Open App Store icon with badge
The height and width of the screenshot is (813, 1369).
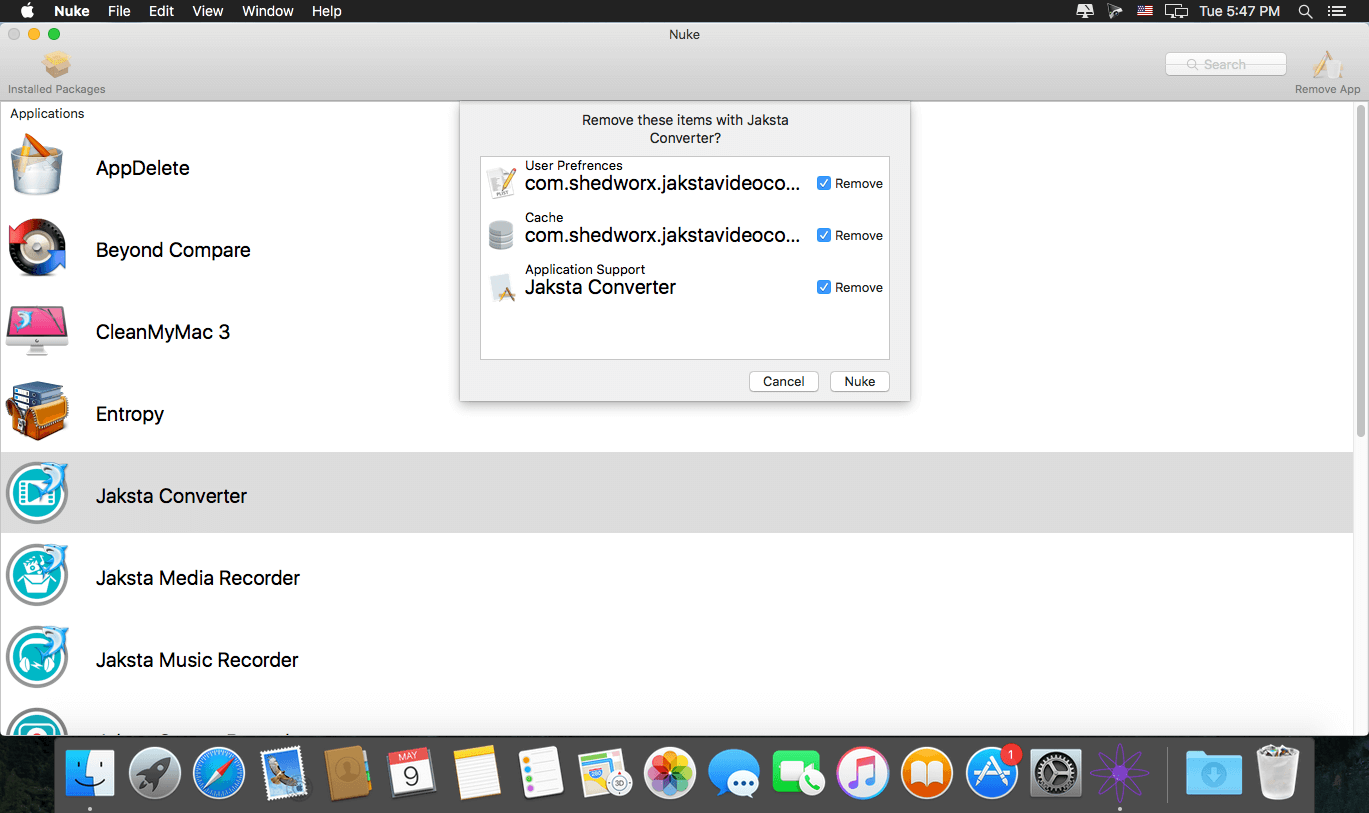point(991,773)
